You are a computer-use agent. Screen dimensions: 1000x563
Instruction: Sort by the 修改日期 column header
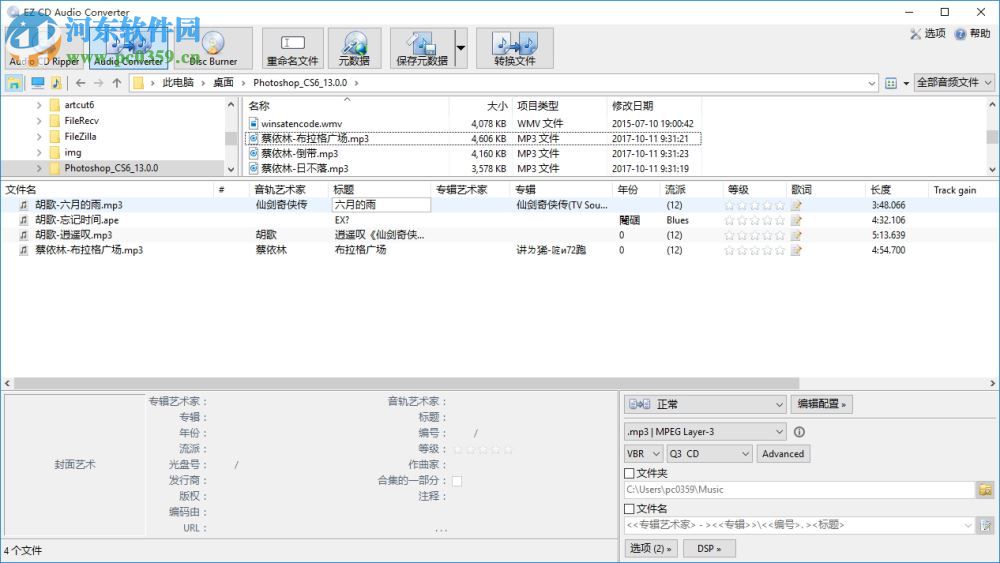coord(633,106)
